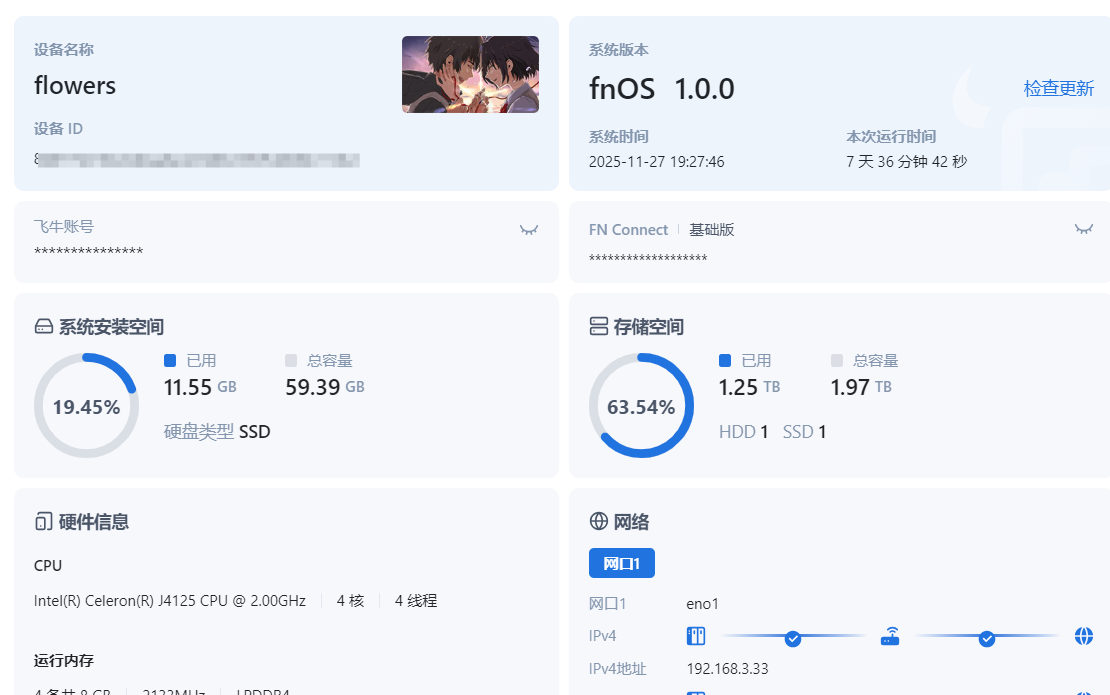1110x695 pixels.
Task: Click the IPv4 router icon
Action: point(890,636)
